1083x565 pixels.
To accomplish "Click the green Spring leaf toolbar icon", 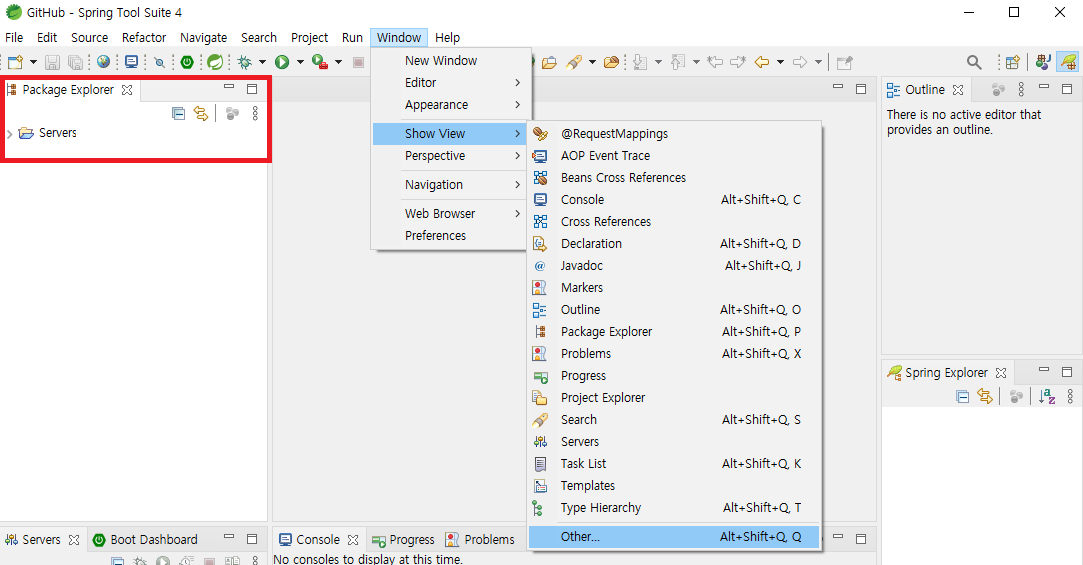I will click(x=215, y=62).
